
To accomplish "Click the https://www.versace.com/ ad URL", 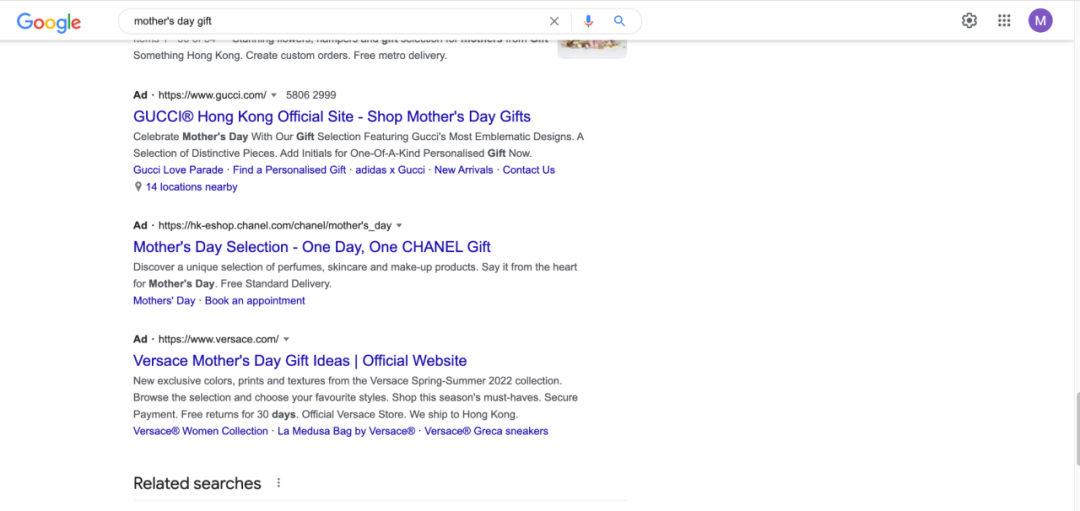I will pos(218,339).
